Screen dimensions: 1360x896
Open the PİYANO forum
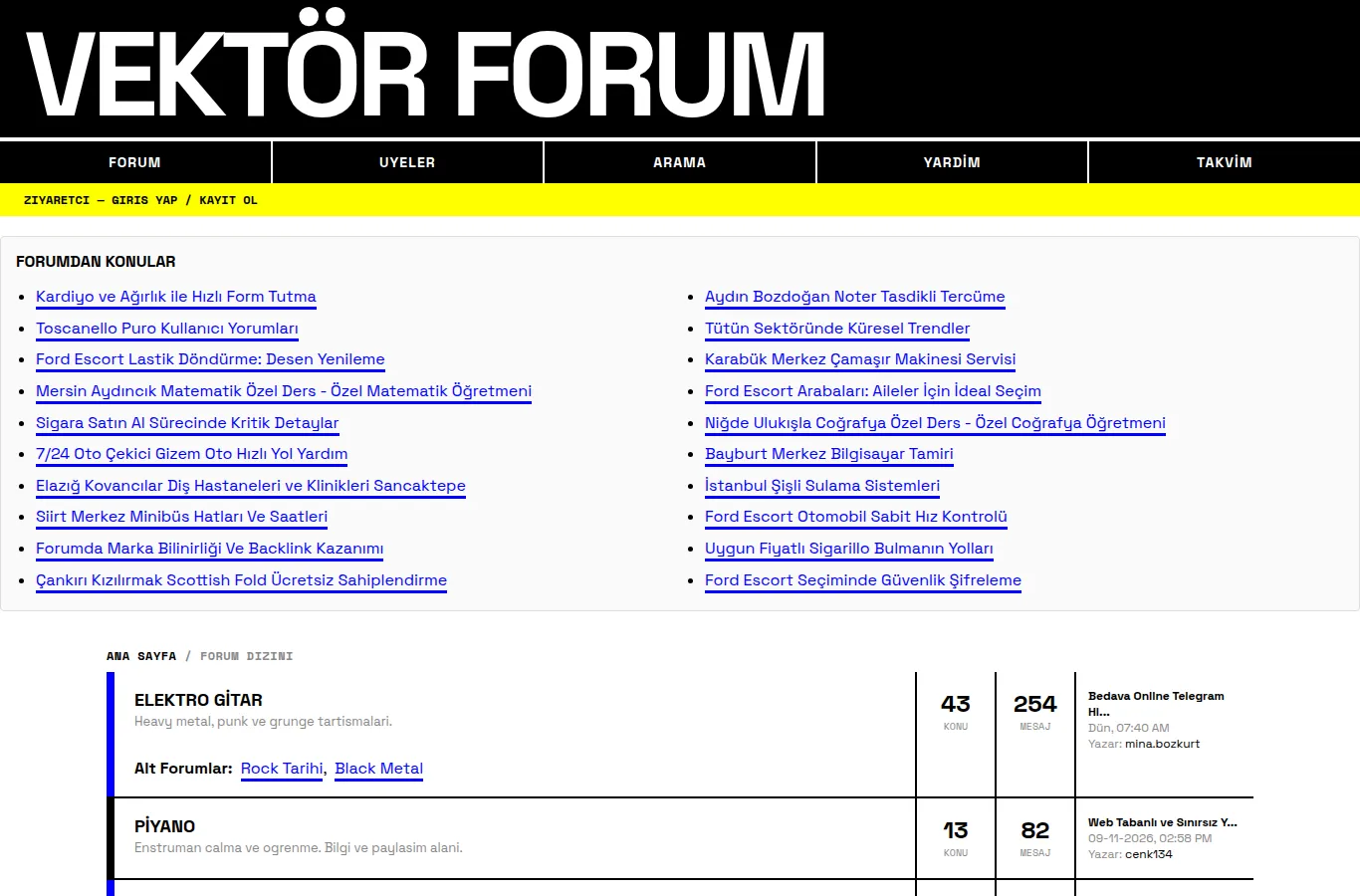pyautogui.click(x=164, y=826)
